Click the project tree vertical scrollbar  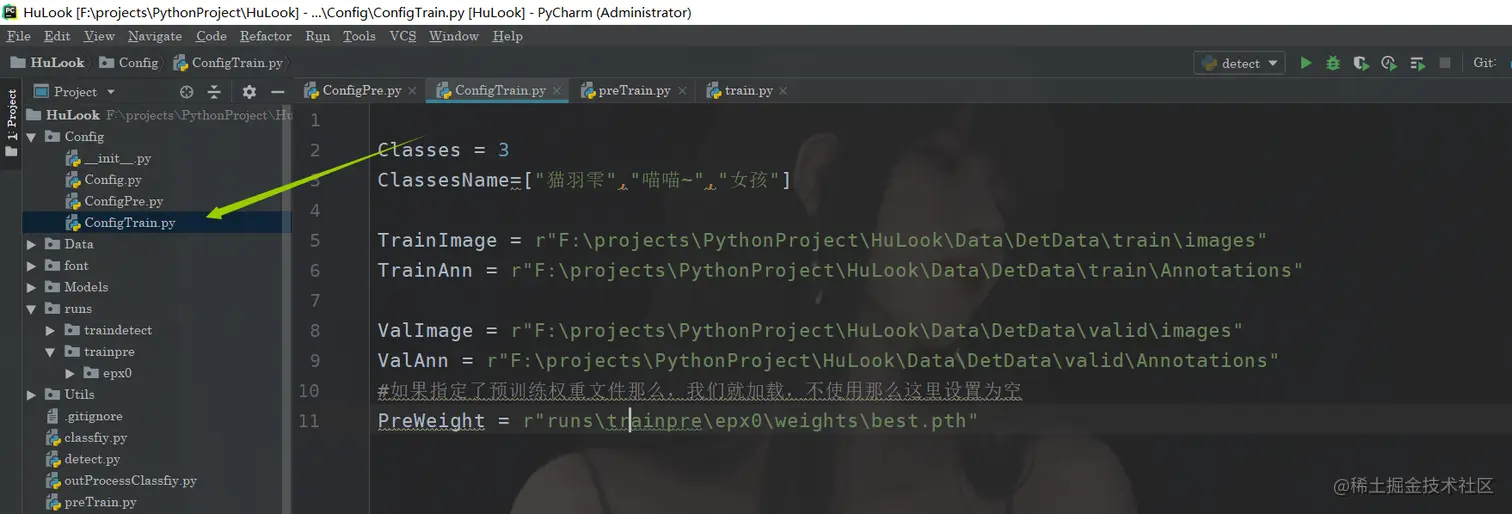tap(287, 309)
